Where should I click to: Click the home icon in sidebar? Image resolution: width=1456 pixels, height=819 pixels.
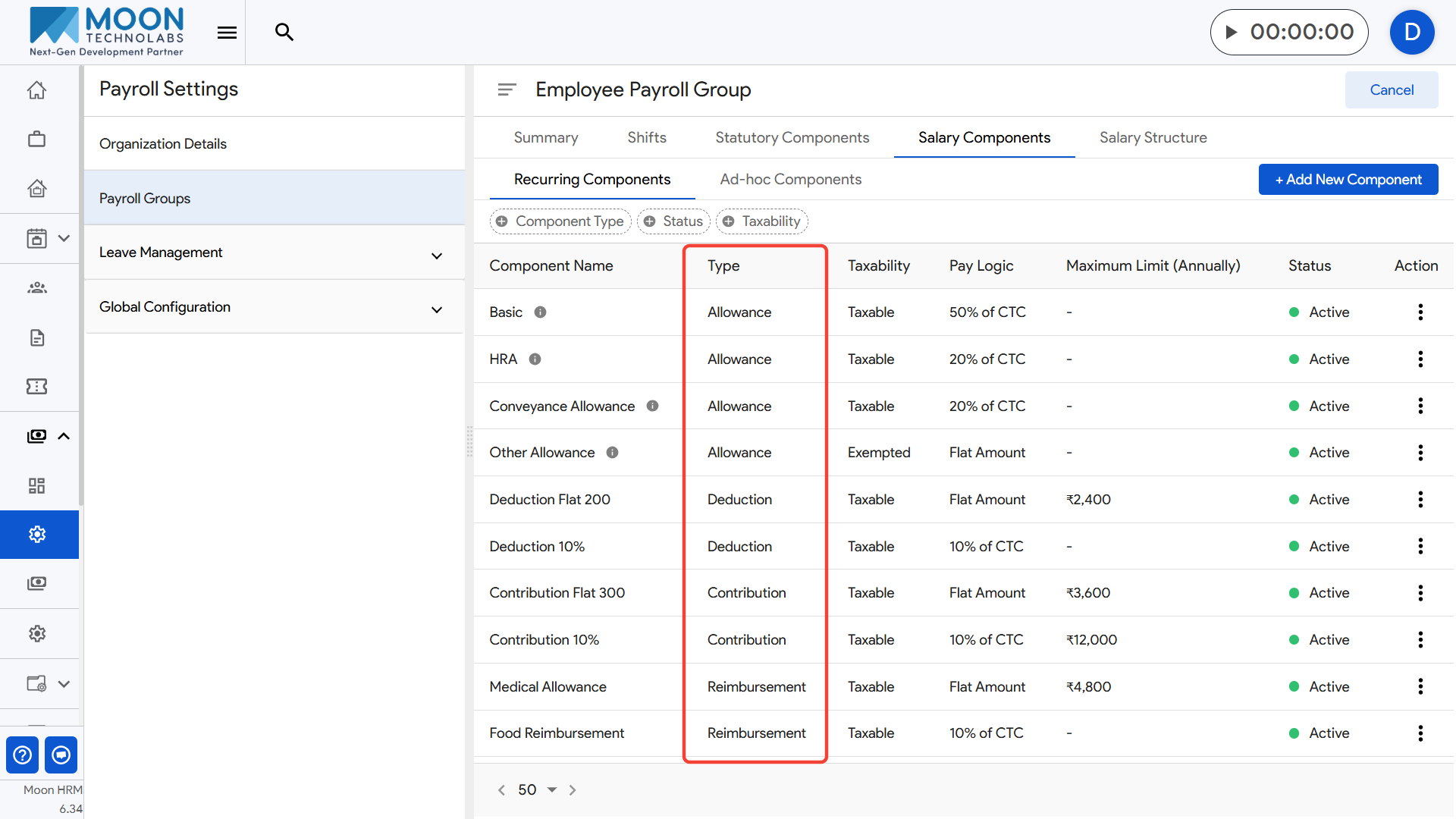point(36,90)
